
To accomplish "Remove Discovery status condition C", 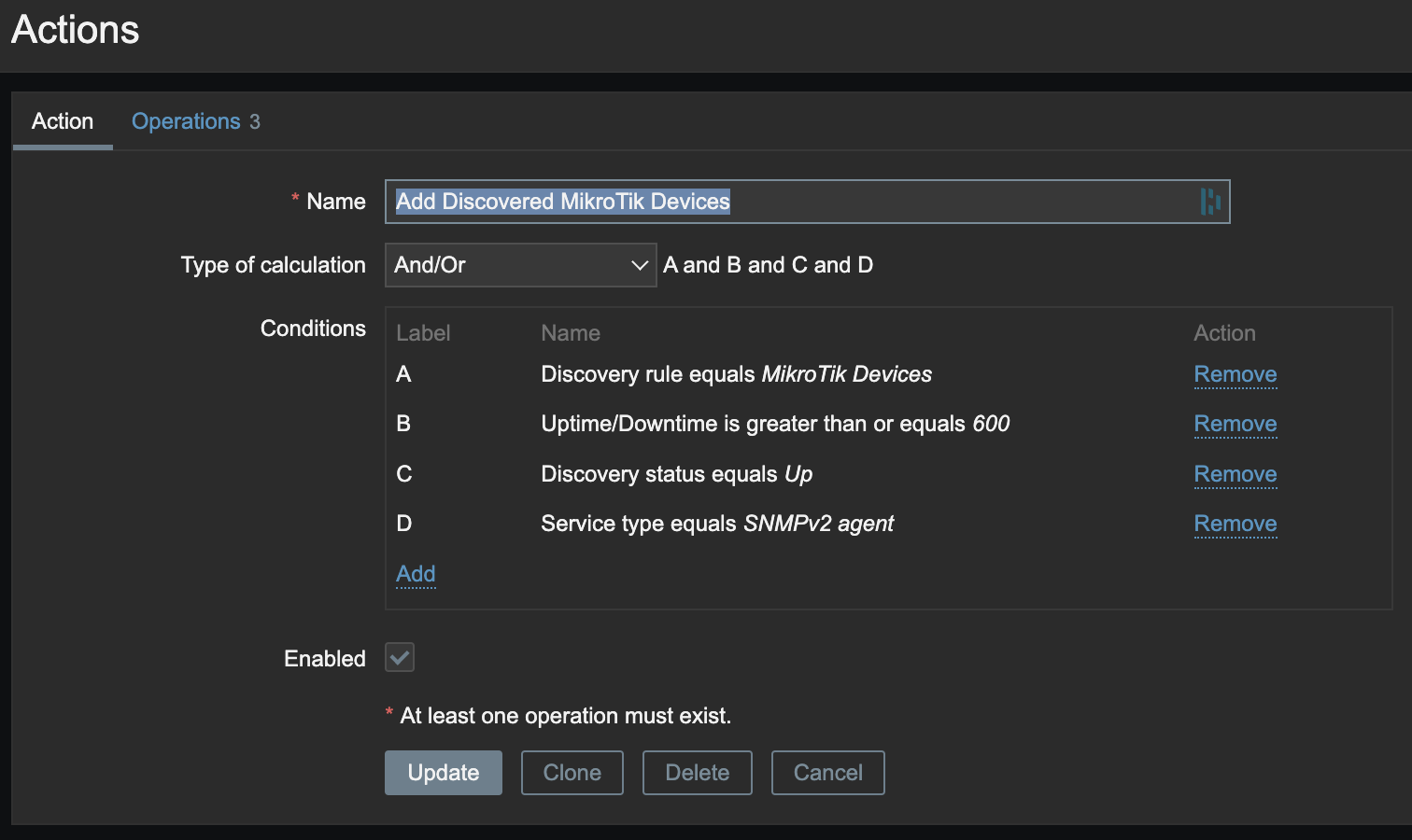I will [x=1235, y=474].
